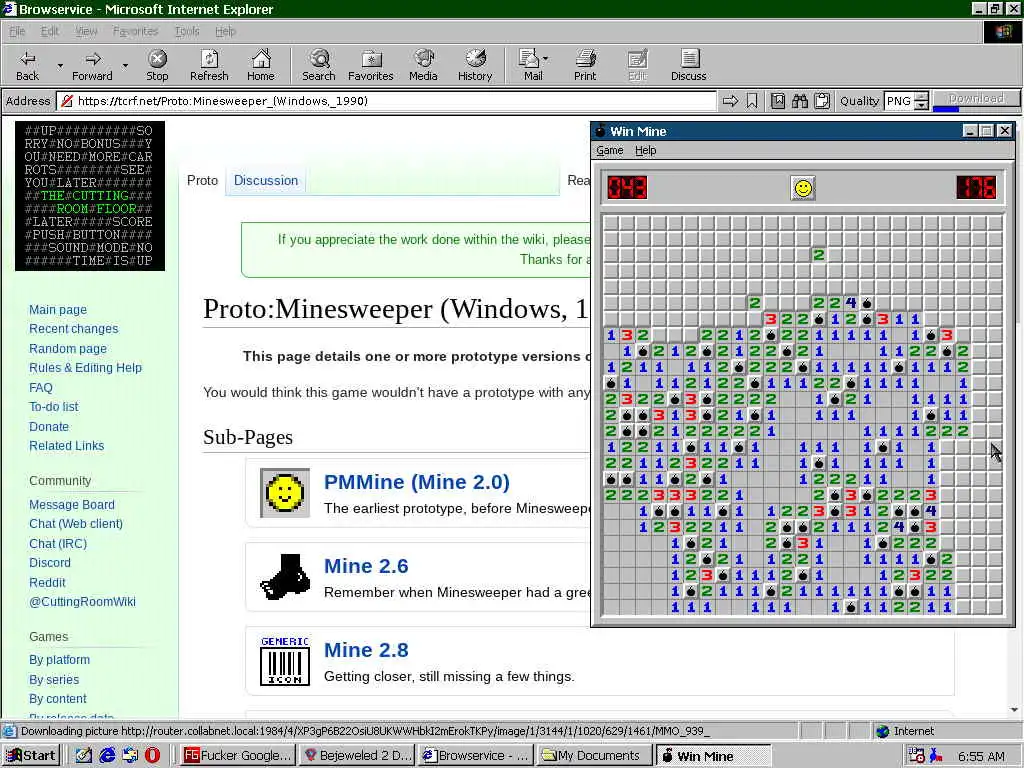Viewport: 1024px width, 768px height.
Task: Click the first quick launch pencil icon
Action: pos(84,755)
